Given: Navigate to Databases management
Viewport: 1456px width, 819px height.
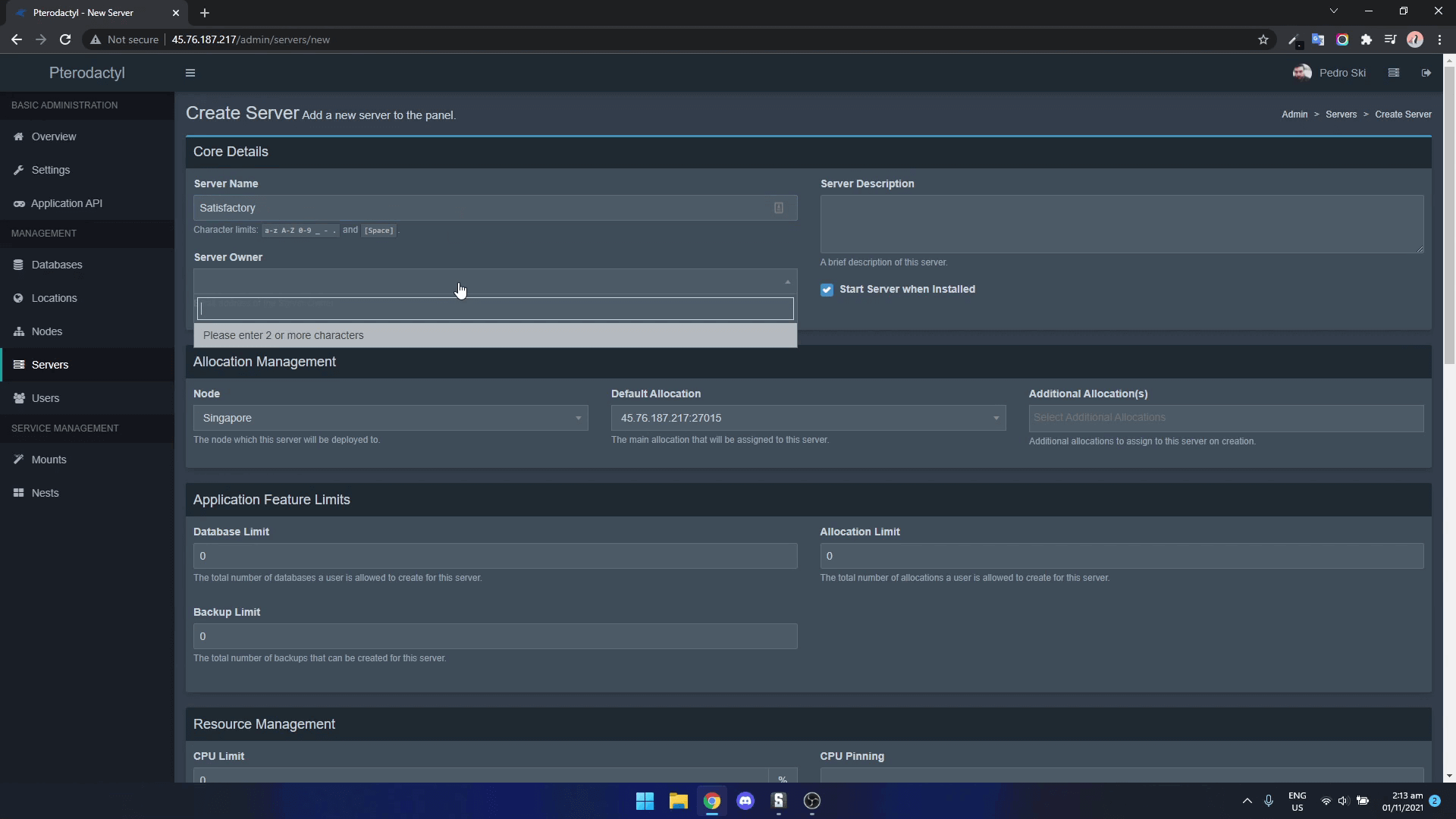Looking at the screenshot, I should click(x=56, y=264).
